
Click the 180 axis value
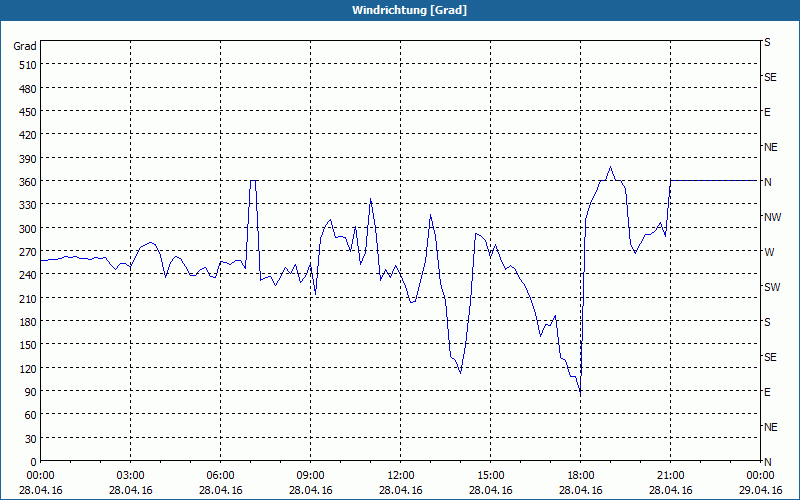tap(29, 321)
